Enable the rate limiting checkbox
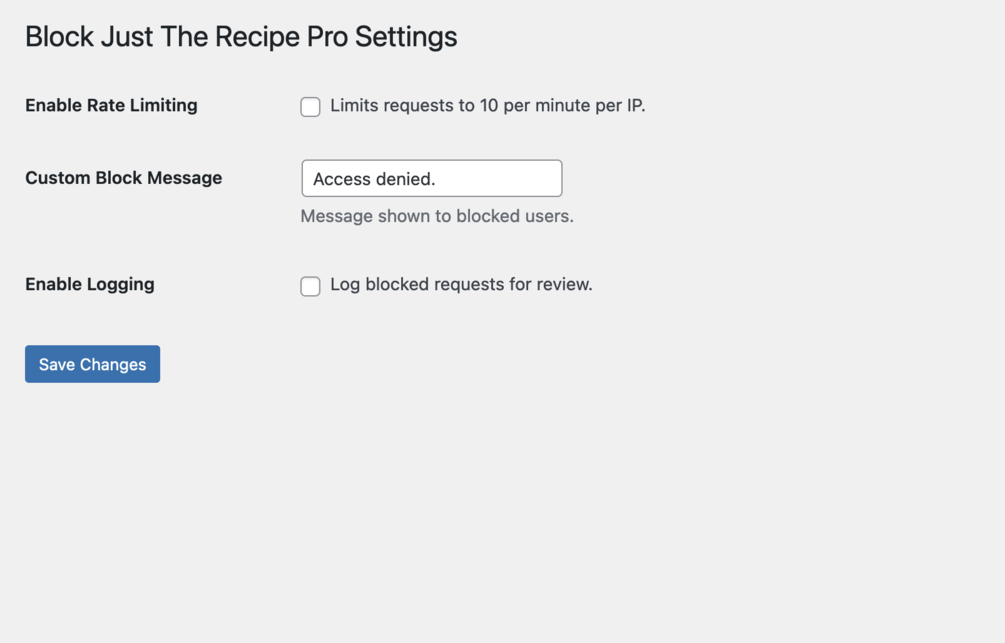Viewport: 1005px width, 643px height. [x=310, y=107]
